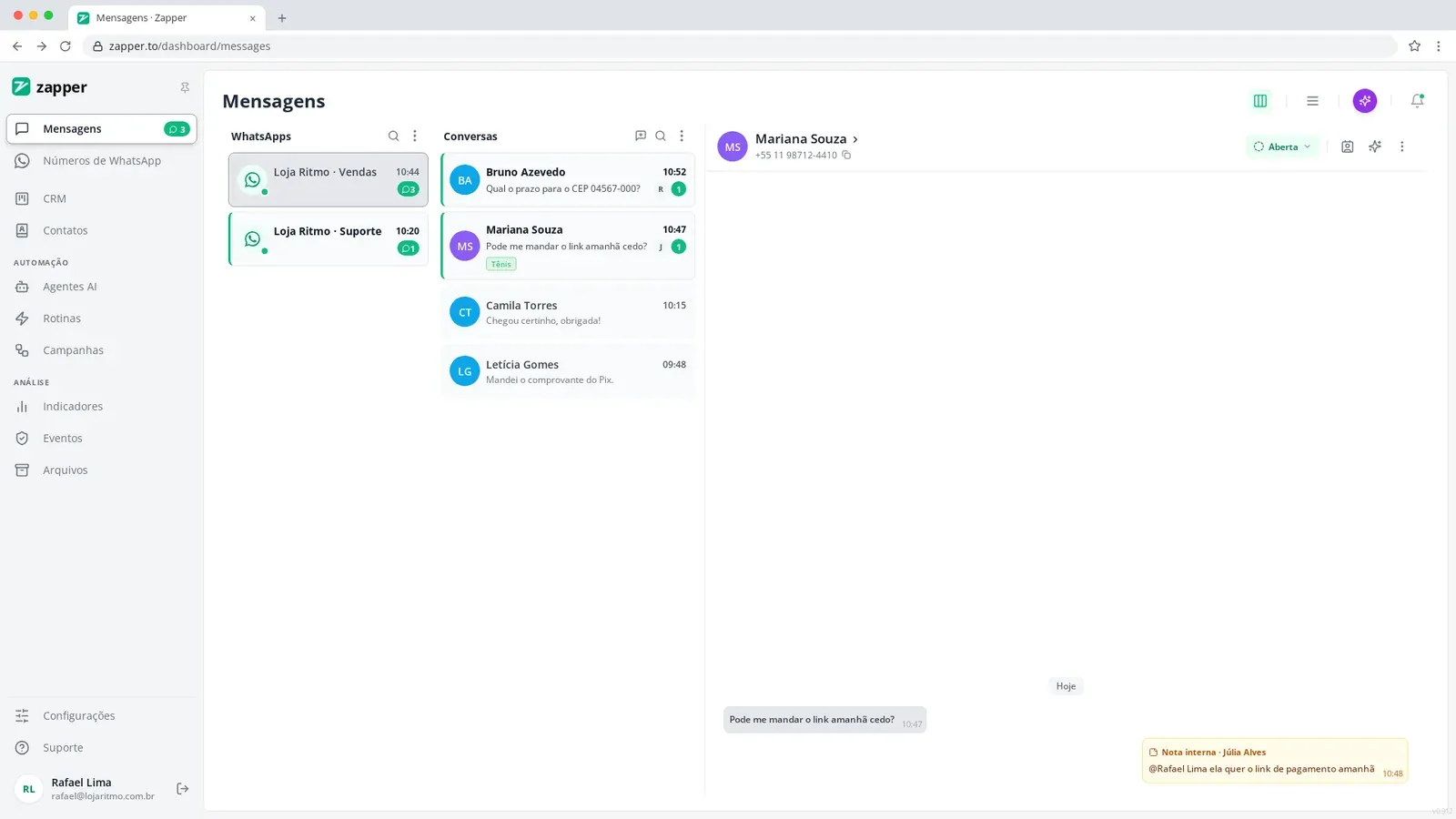Open Configurações settings

[x=101, y=716]
